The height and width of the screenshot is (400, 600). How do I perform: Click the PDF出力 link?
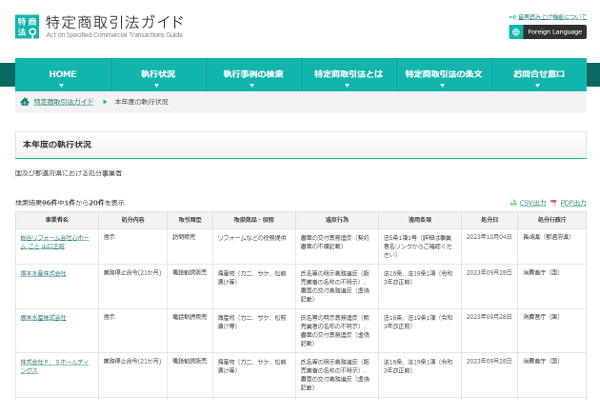pyautogui.click(x=573, y=203)
